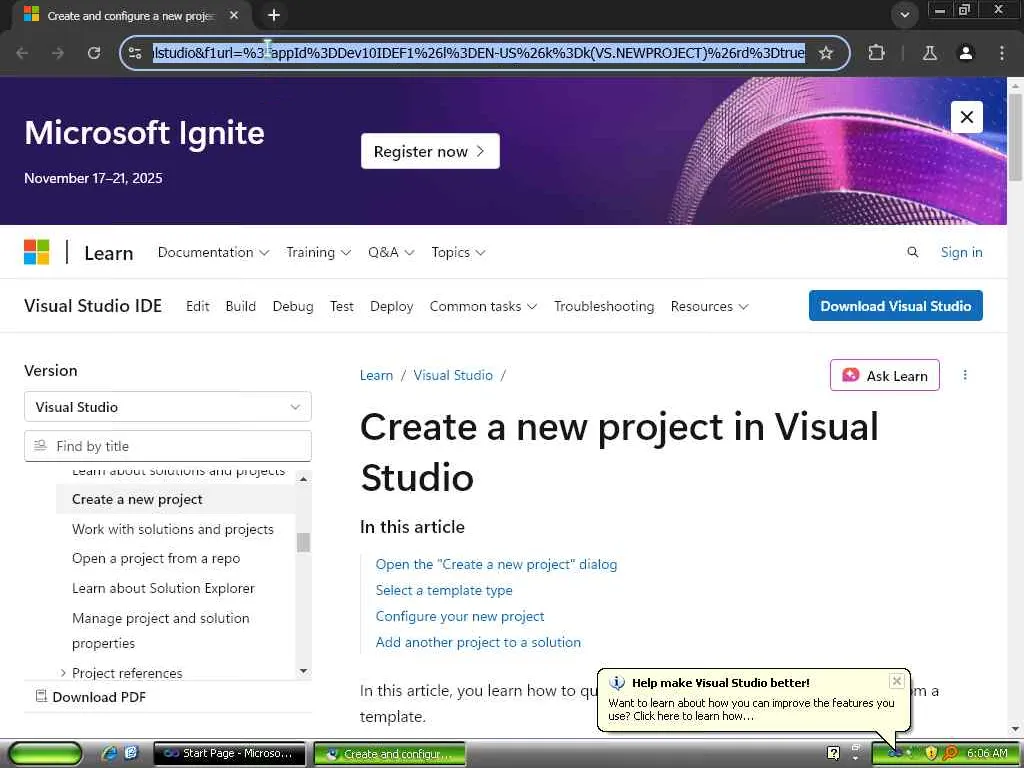Open the Visual Studio version dropdown
The image size is (1024, 768).
pyautogui.click(x=168, y=407)
